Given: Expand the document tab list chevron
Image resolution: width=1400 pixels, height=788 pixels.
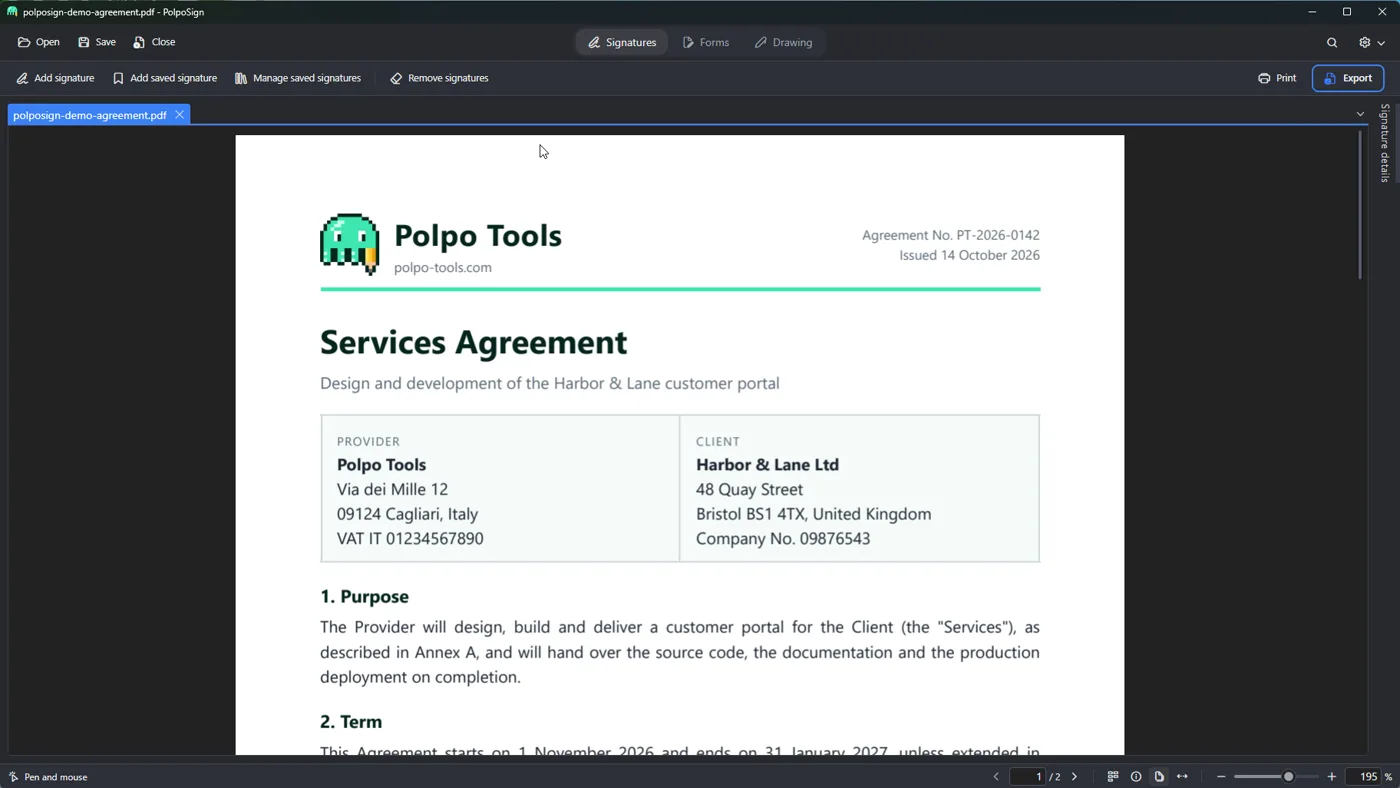Looking at the screenshot, I should pos(1360,114).
